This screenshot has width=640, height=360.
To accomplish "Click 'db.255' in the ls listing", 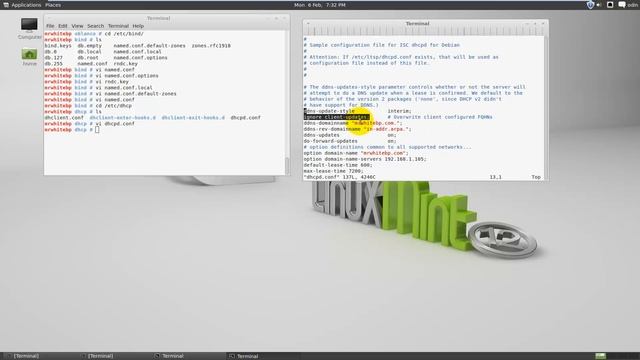I will [x=53, y=64].
